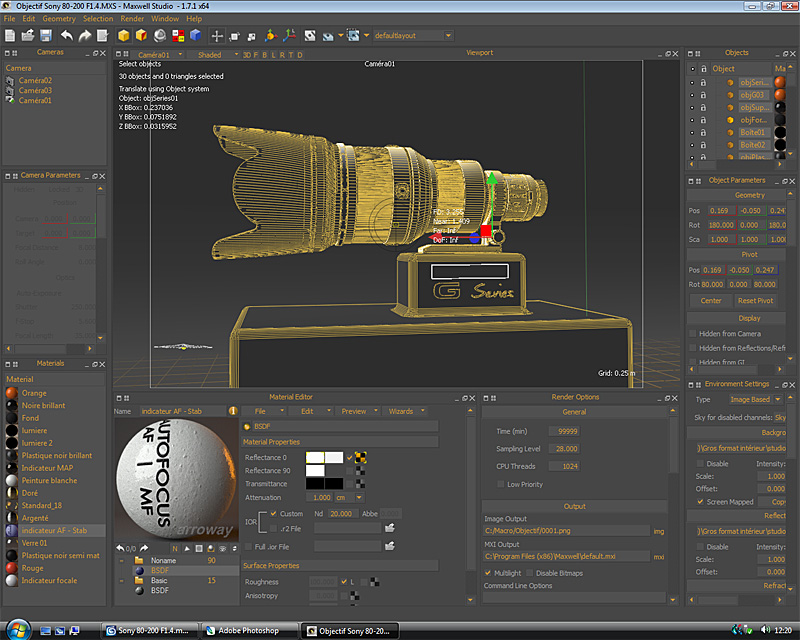Image resolution: width=800 pixels, height=640 pixels.
Task: Select the Scale tool icon
Action: 252,36
